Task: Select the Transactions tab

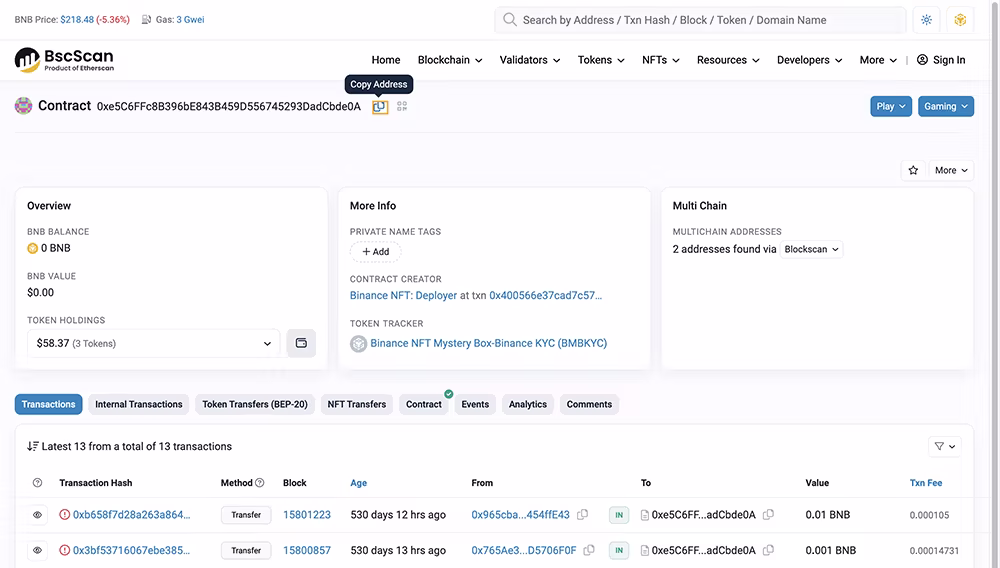Action: click(48, 404)
